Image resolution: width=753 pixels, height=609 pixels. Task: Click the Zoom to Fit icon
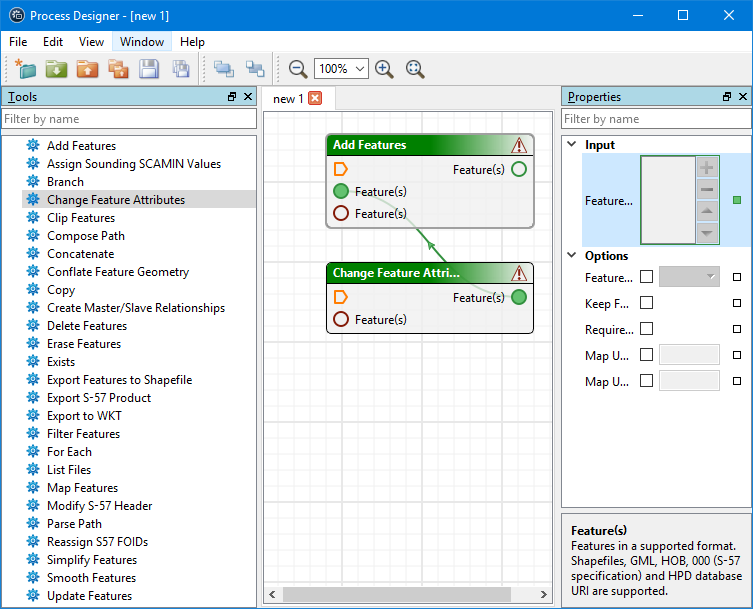click(415, 69)
